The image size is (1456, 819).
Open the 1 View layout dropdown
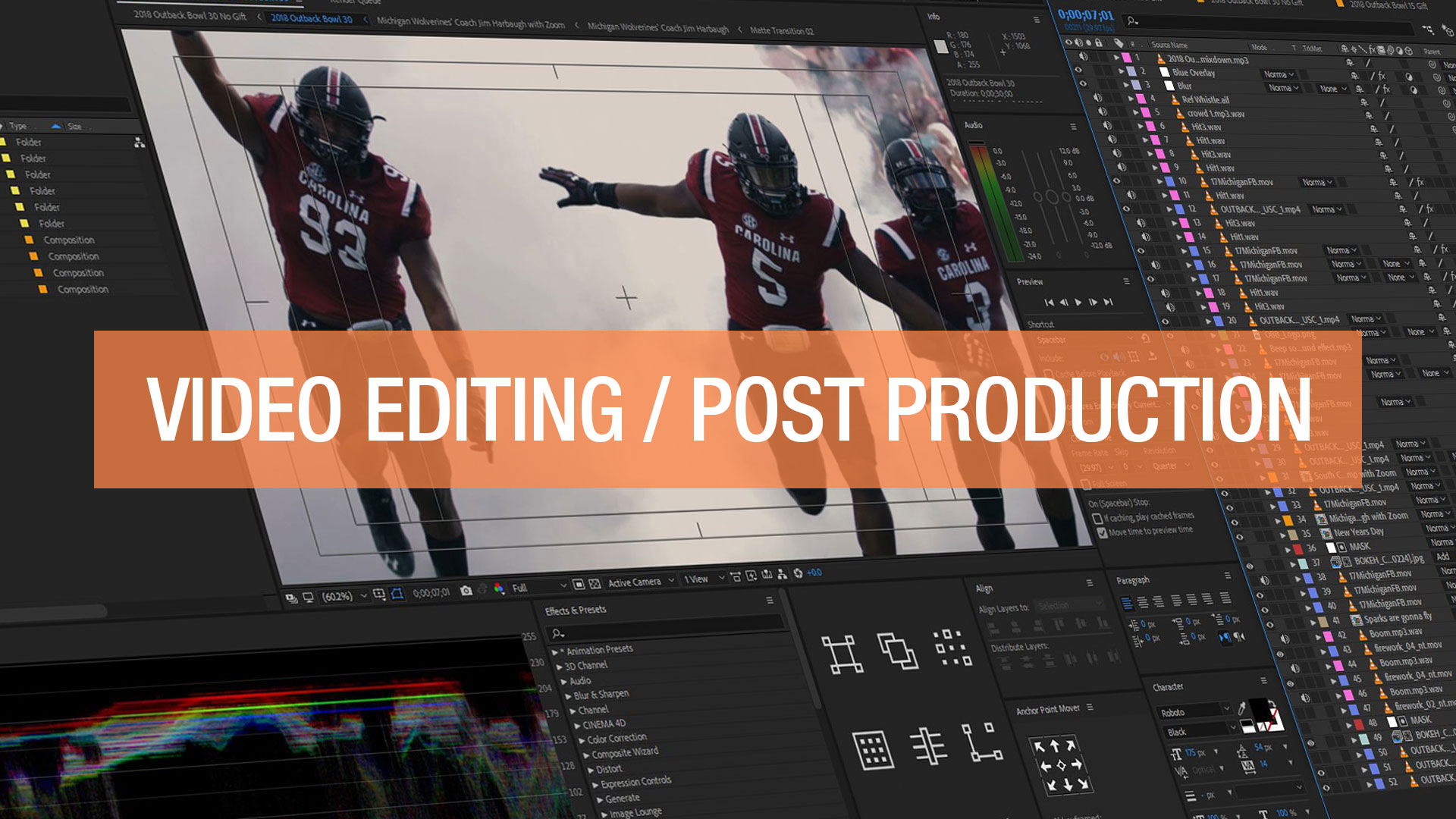[x=703, y=579]
